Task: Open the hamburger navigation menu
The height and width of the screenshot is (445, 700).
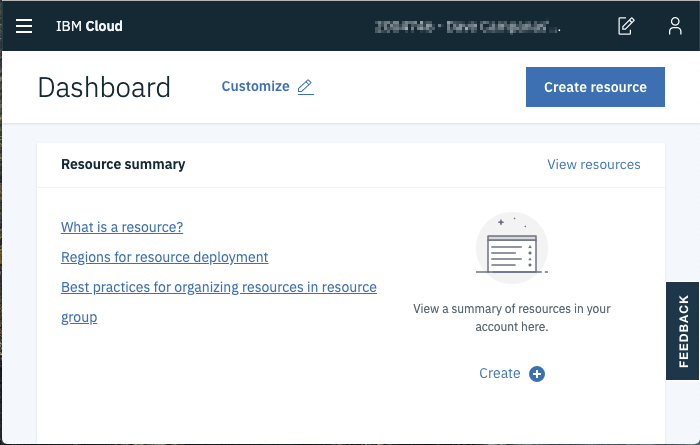Action: 24,26
